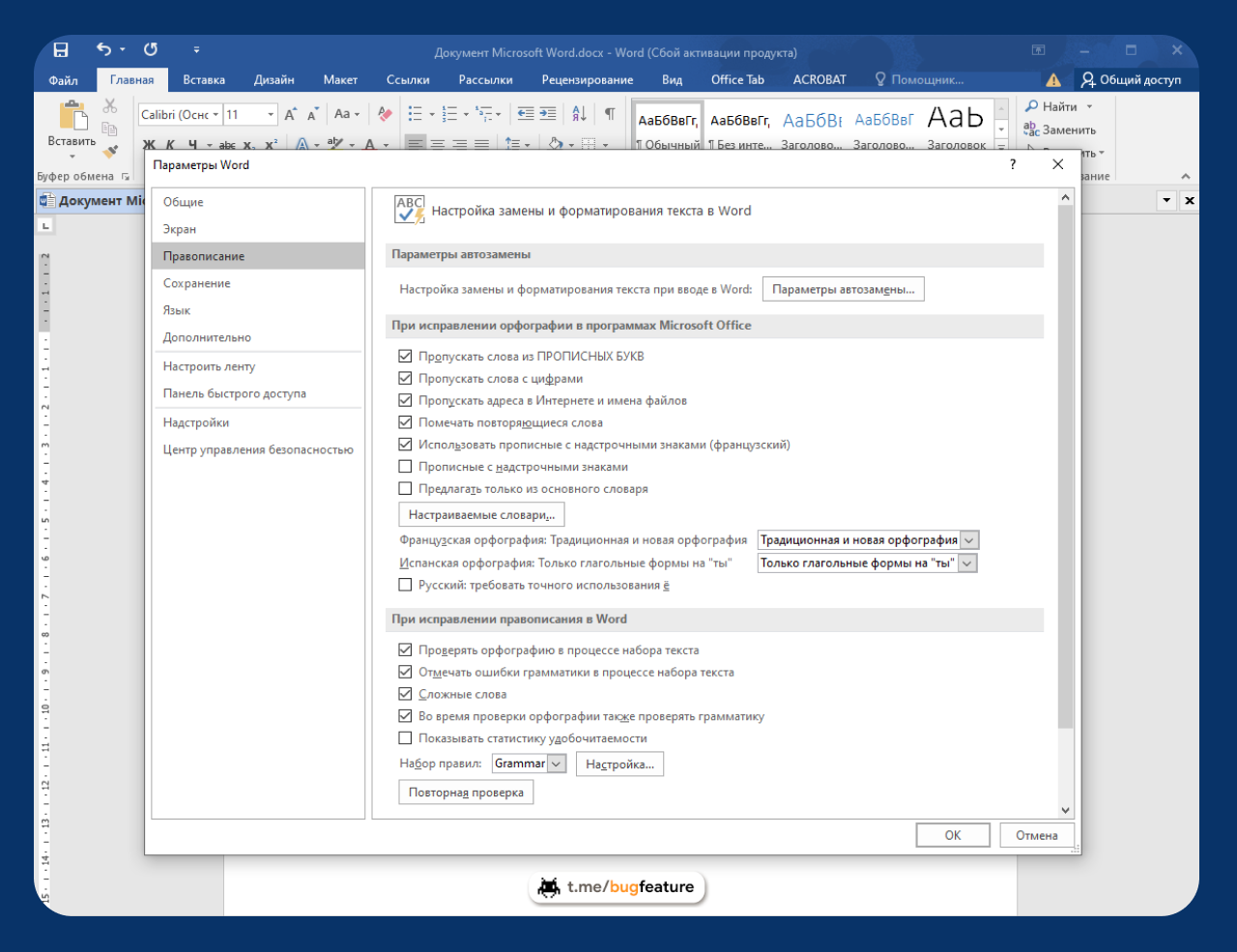
Task: Select the large 'Заголовок' (Aab) style thumbnail
Action: pyautogui.click(x=957, y=127)
